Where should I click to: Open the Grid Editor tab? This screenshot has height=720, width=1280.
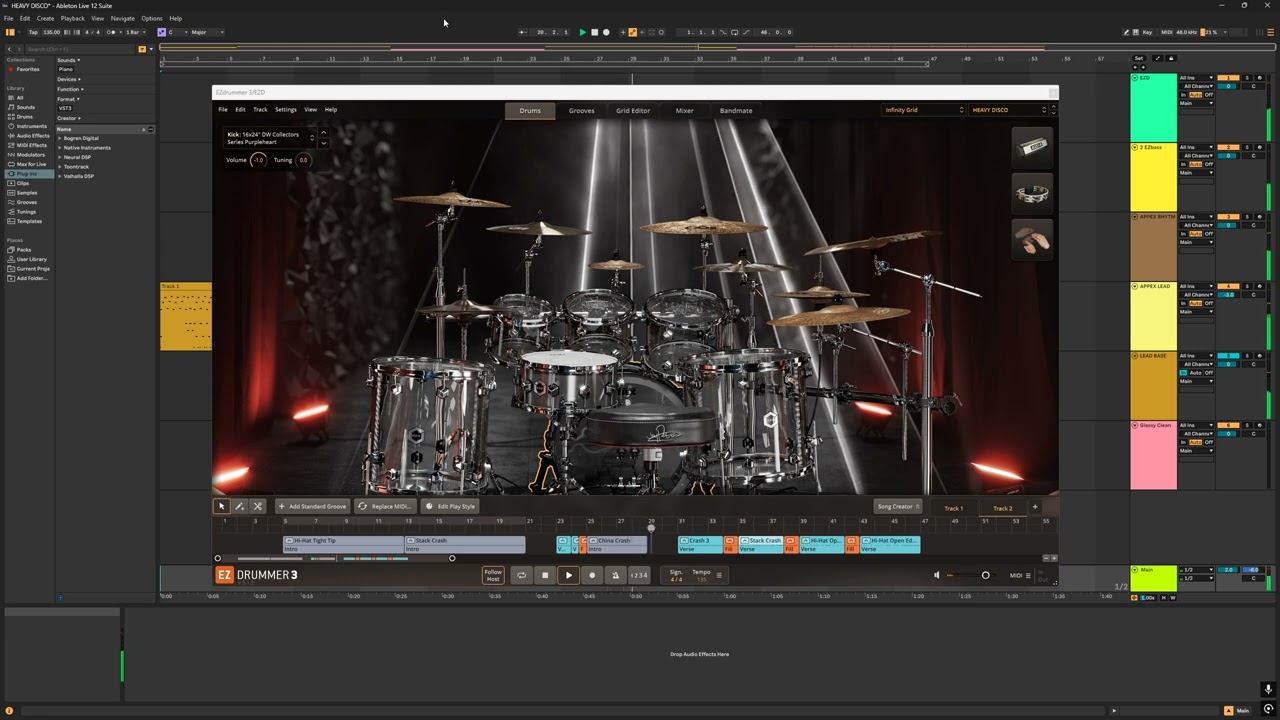[633, 110]
